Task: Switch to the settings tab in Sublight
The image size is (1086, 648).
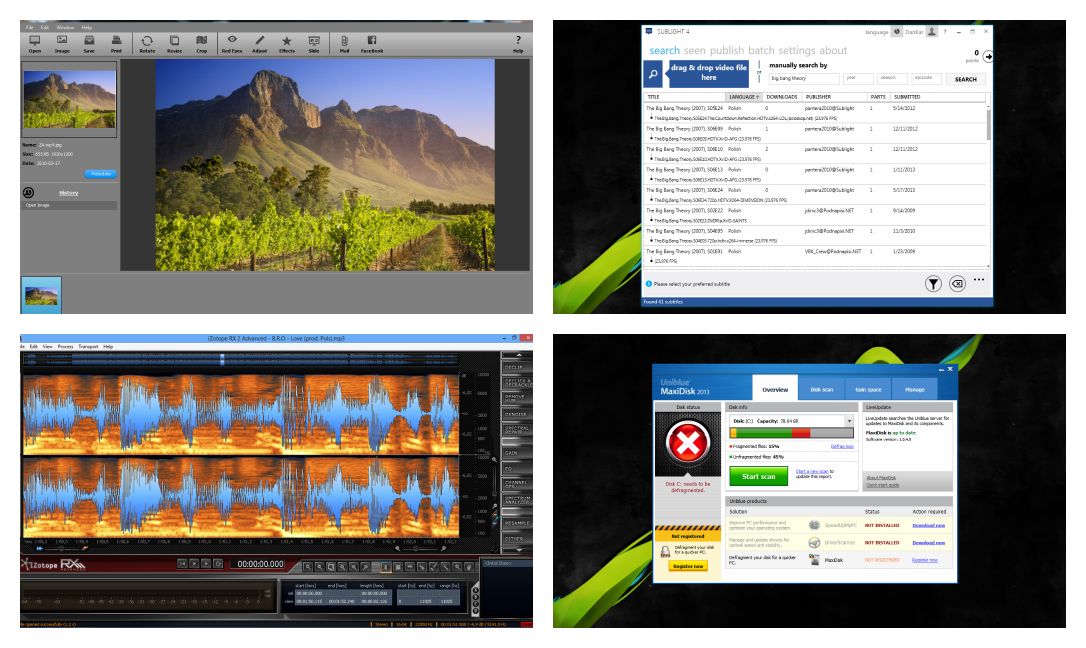Action: click(796, 51)
